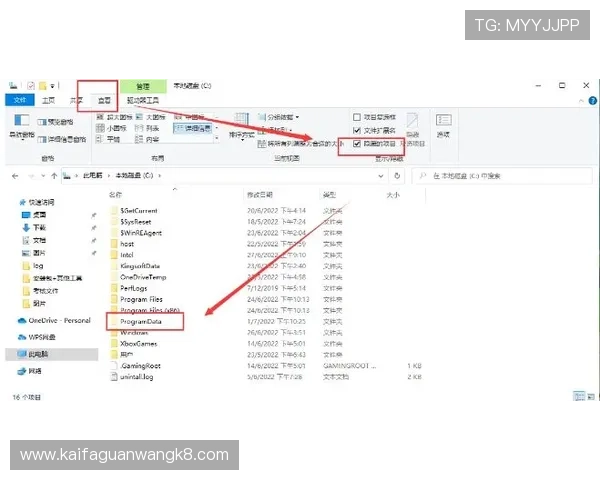The width and height of the screenshot is (600, 480).
Task: Refresh the current folder view
Action: point(397,176)
